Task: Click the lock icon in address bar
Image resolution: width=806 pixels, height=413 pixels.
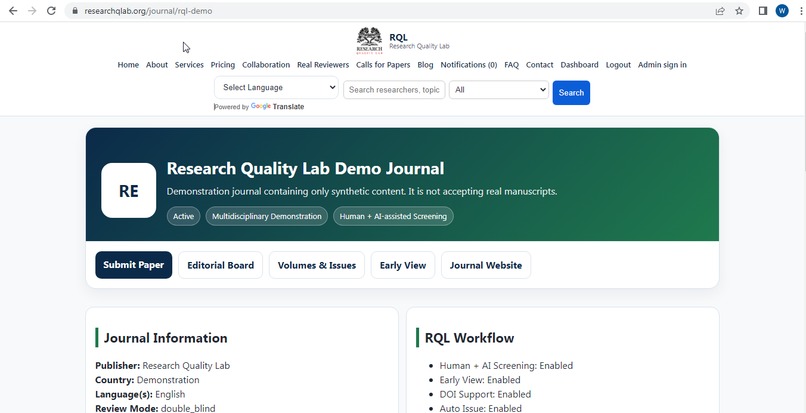Action: coord(75,11)
